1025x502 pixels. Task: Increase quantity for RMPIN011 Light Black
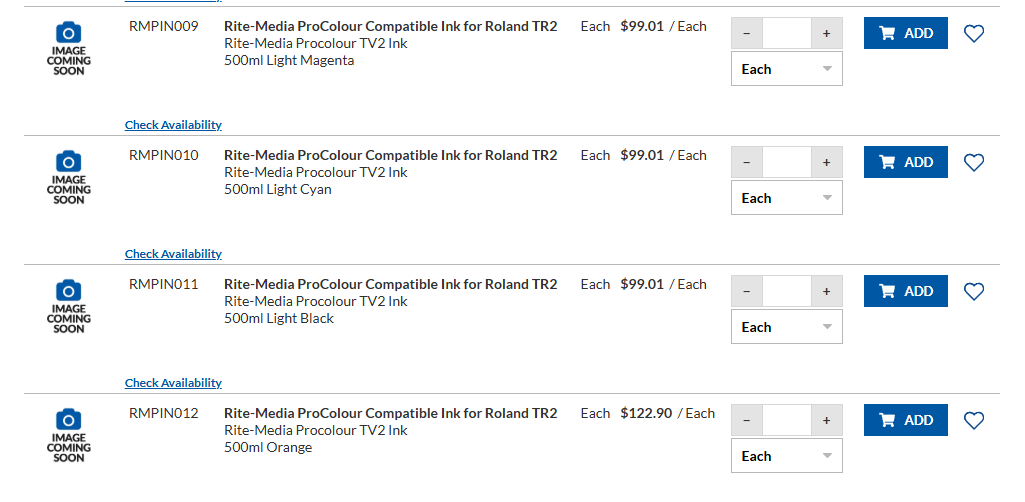click(826, 291)
